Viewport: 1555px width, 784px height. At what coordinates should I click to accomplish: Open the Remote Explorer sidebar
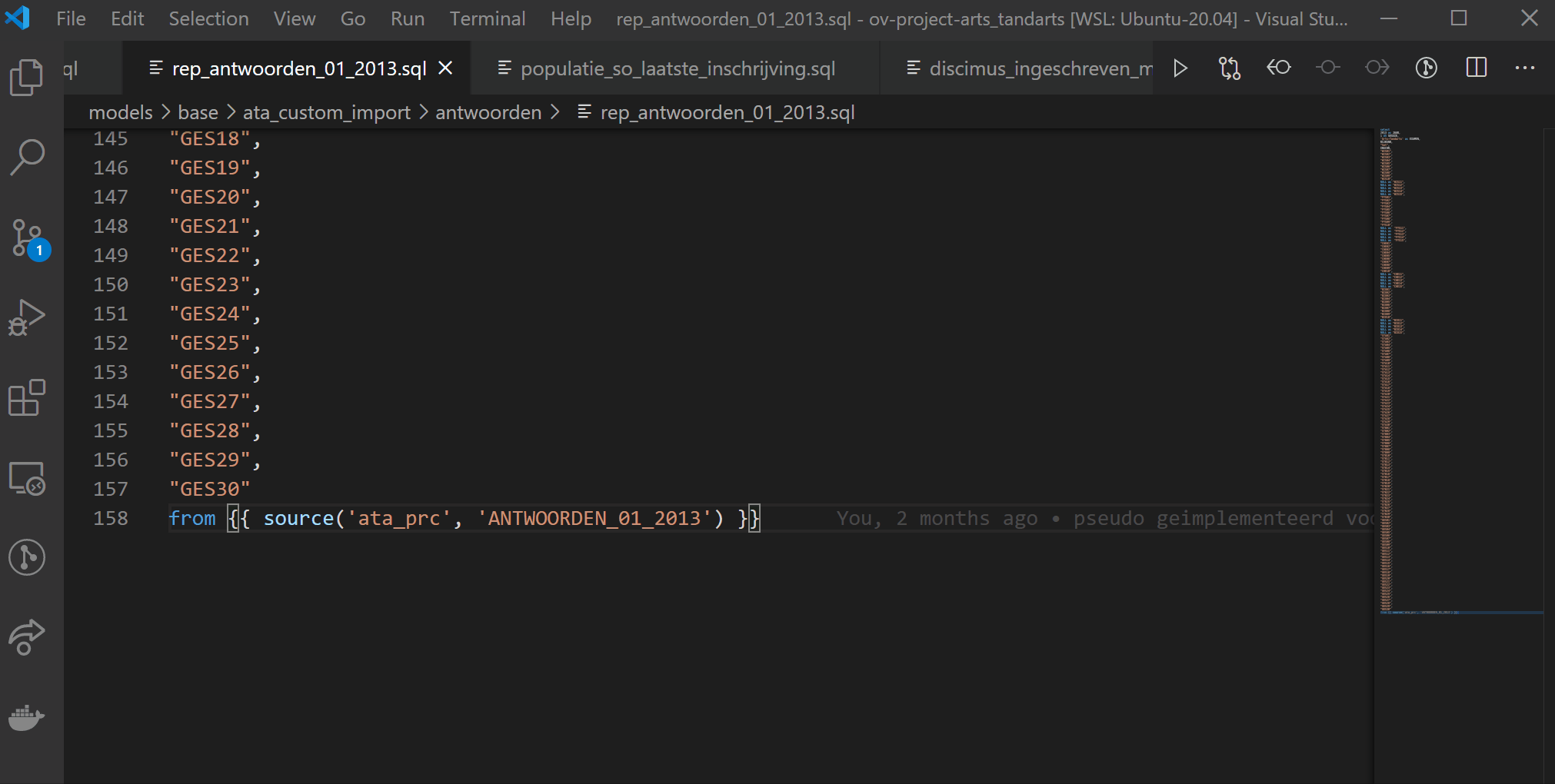pos(28,478)
